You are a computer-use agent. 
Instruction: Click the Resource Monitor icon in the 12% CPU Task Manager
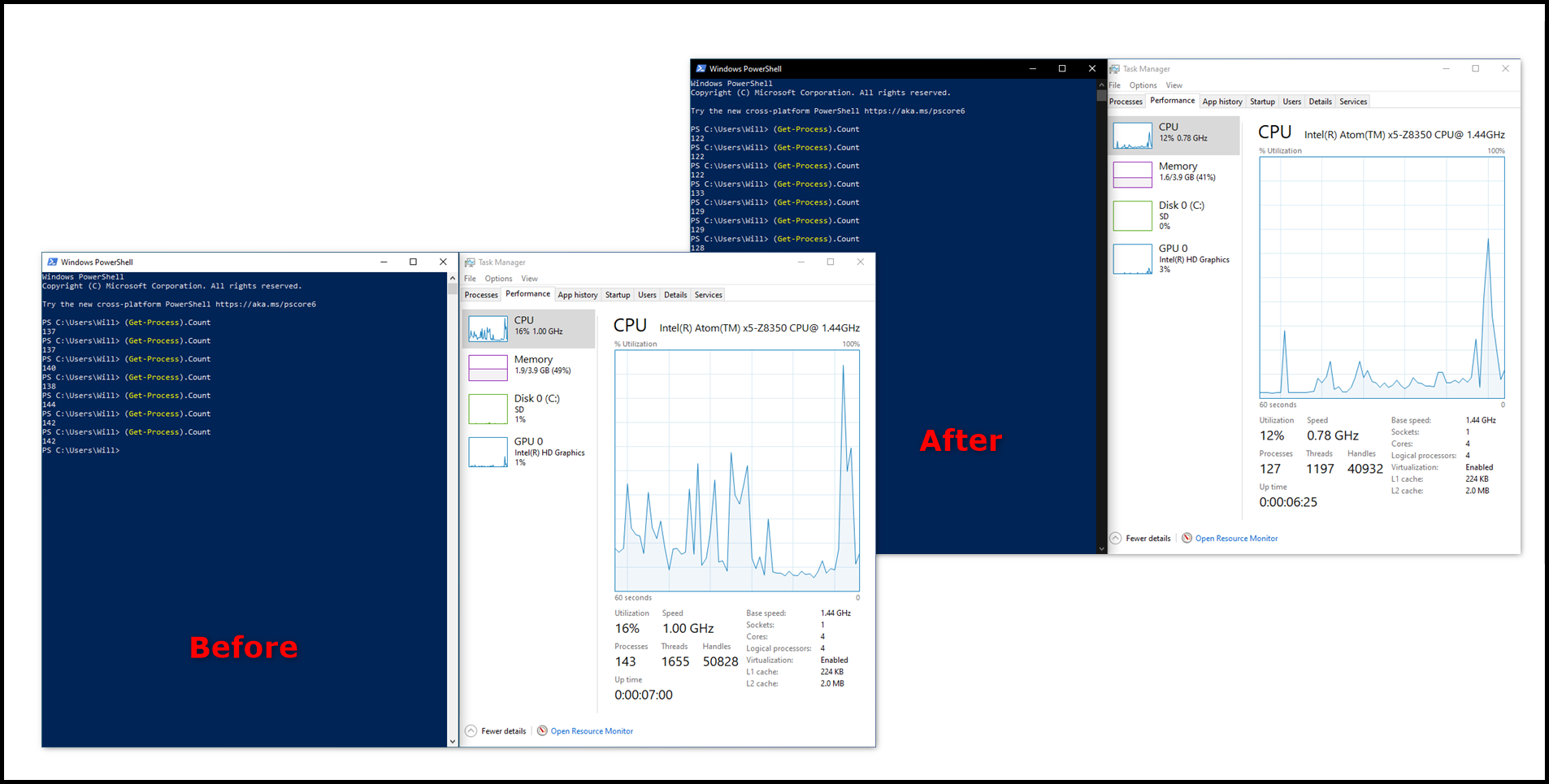click(1187, 538)
